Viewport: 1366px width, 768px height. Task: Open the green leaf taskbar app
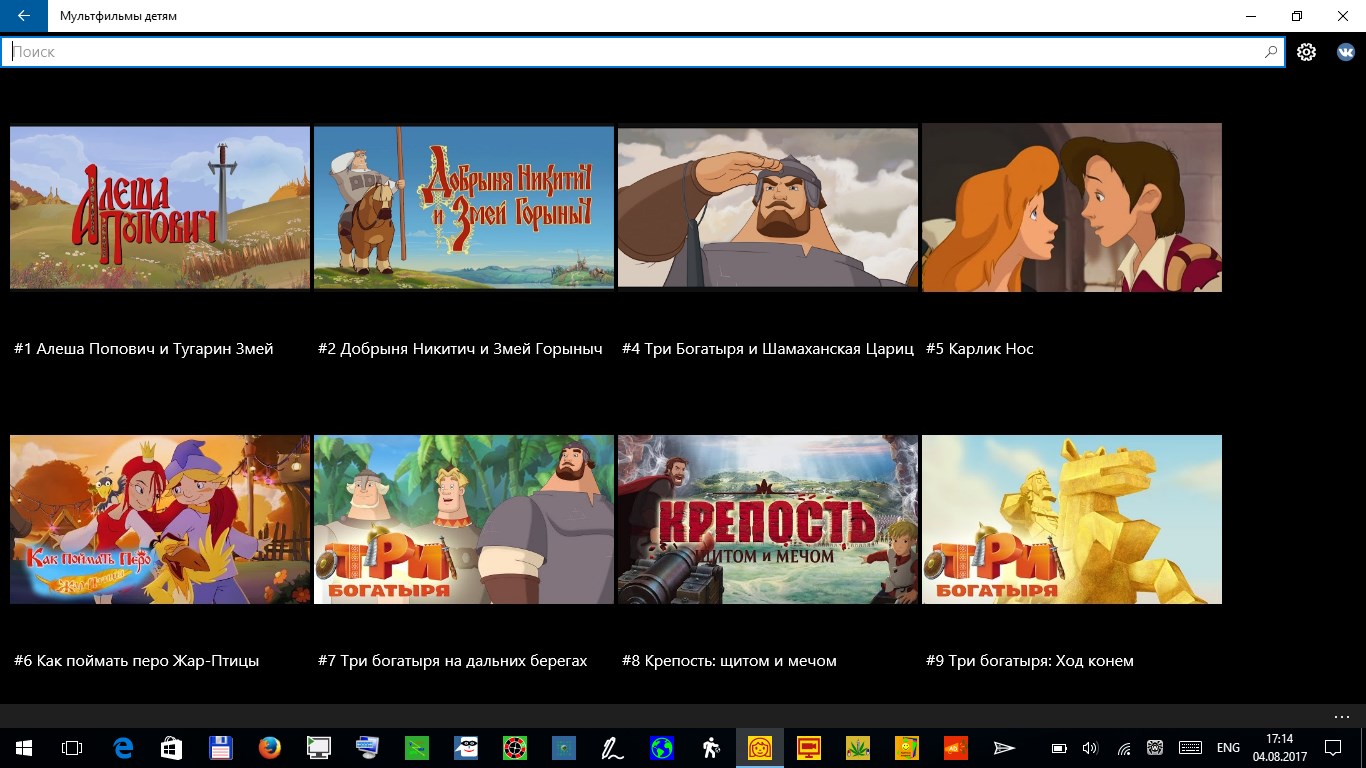click(x=858, y=748)
